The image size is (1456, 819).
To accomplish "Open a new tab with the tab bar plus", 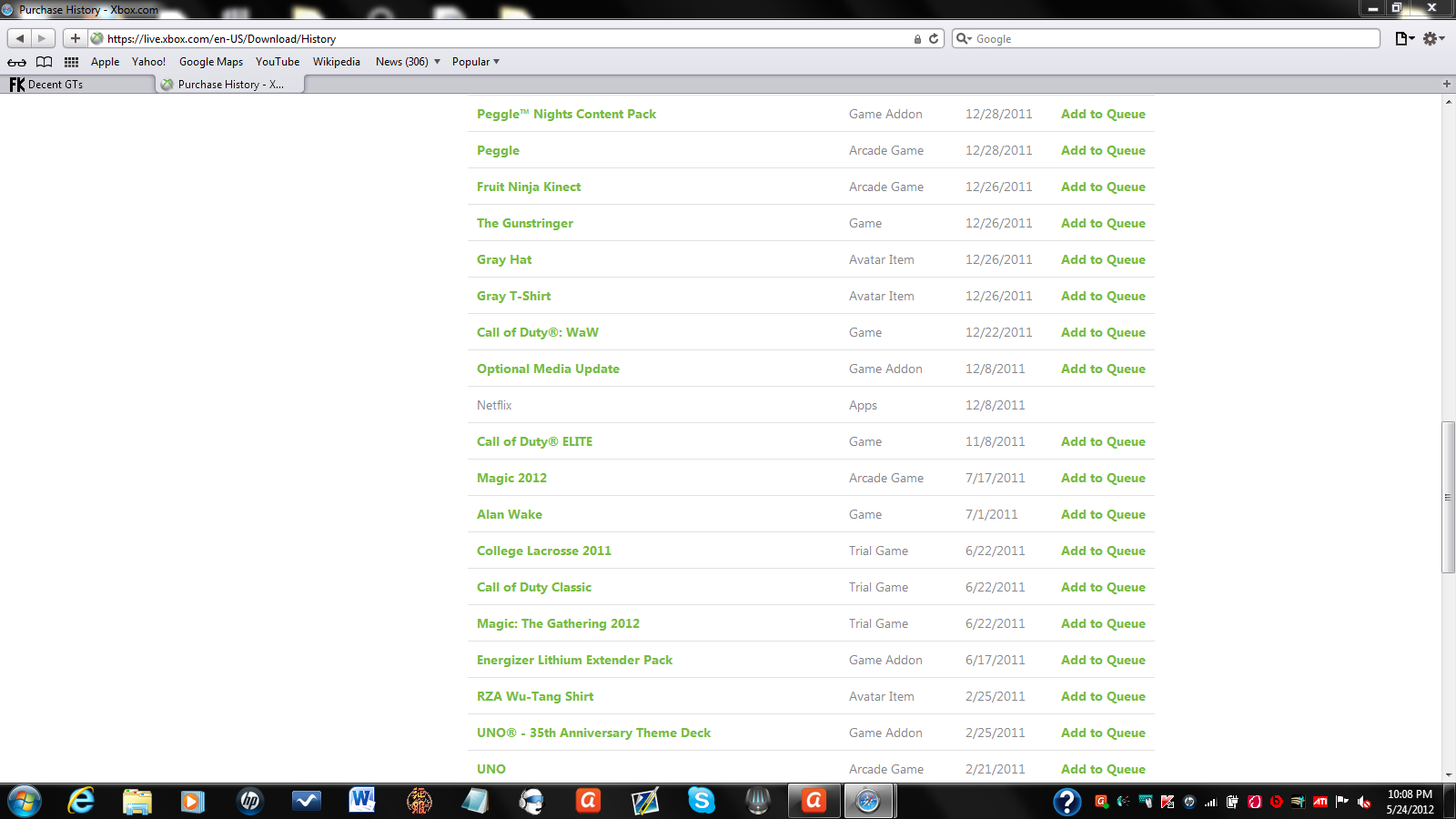I will pyautogui.click(x=1447, y=84).
